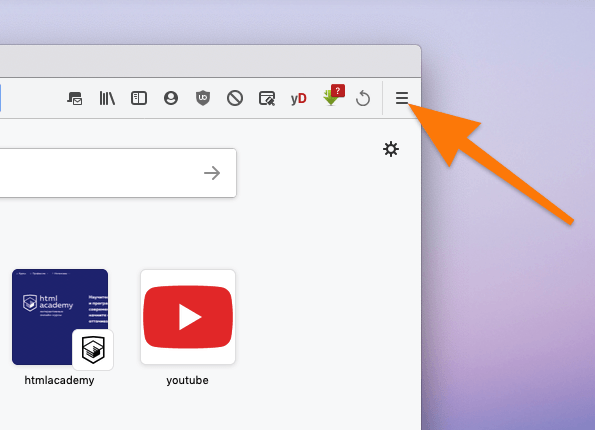
Task: Open the youtube tile thumbnail
Action: [x=188, y=317]
